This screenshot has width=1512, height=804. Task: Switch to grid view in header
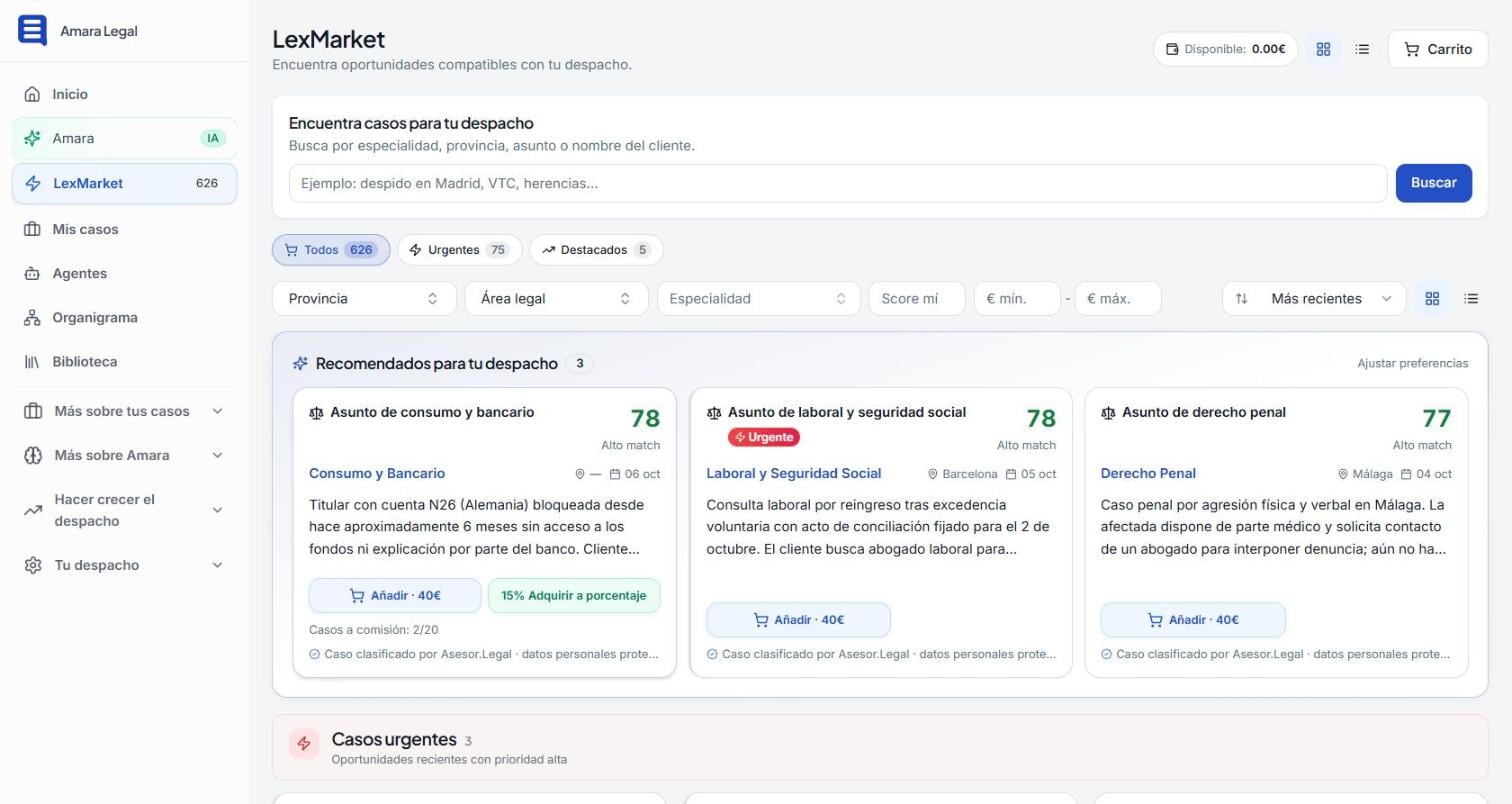pyautogui.click(x=1323, y=49)
